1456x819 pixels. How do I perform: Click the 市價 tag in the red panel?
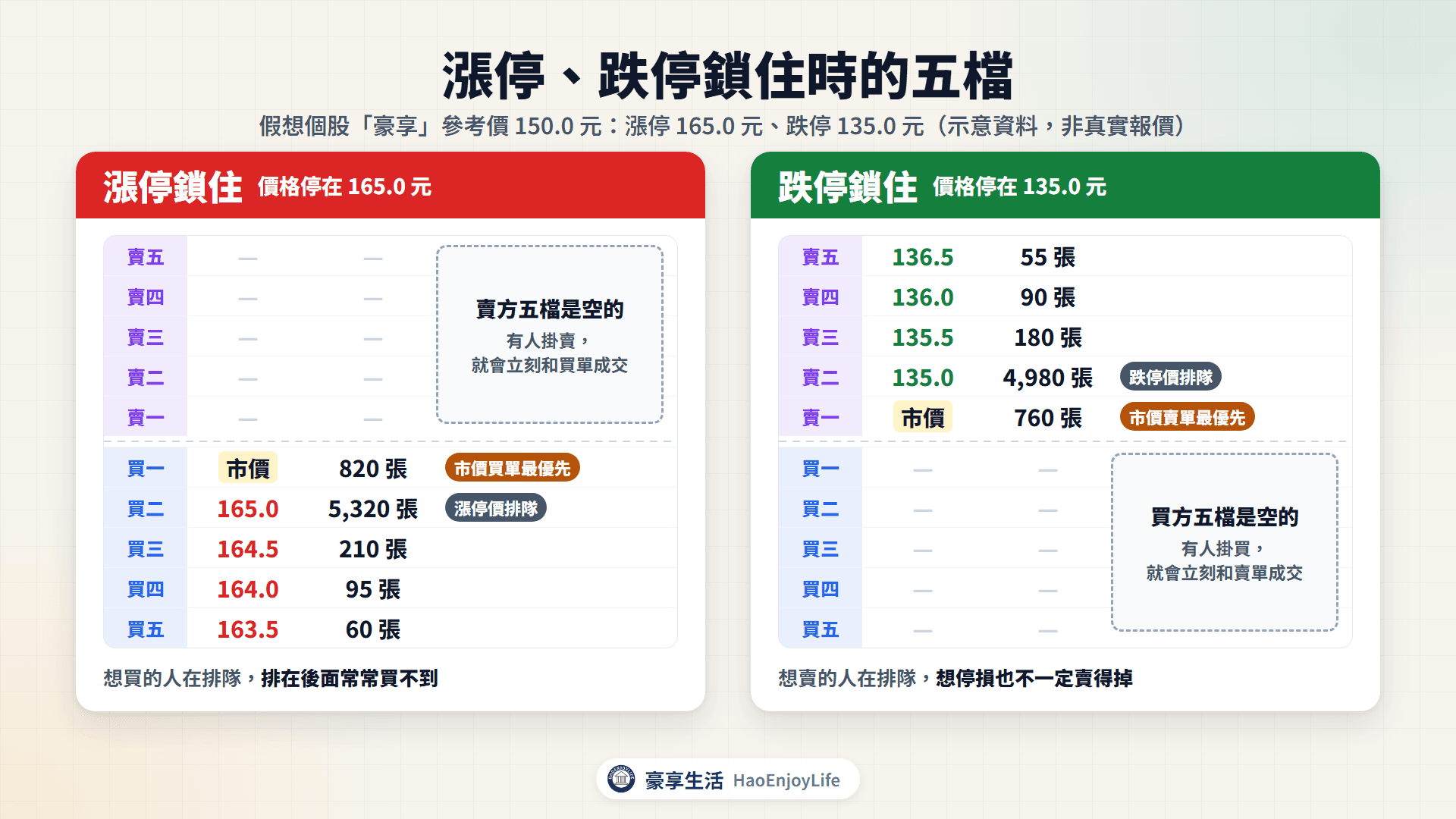point(248,469)
